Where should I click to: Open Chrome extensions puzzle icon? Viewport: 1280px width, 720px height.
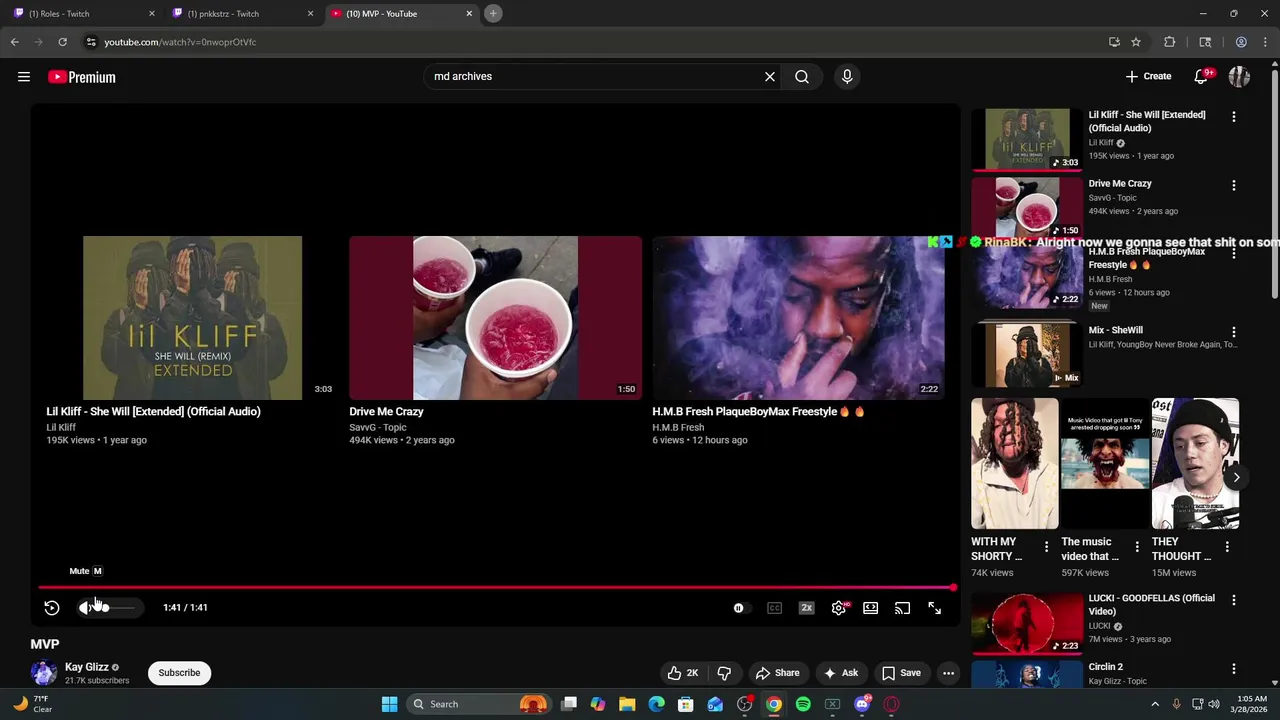[x=1169, y=42]
